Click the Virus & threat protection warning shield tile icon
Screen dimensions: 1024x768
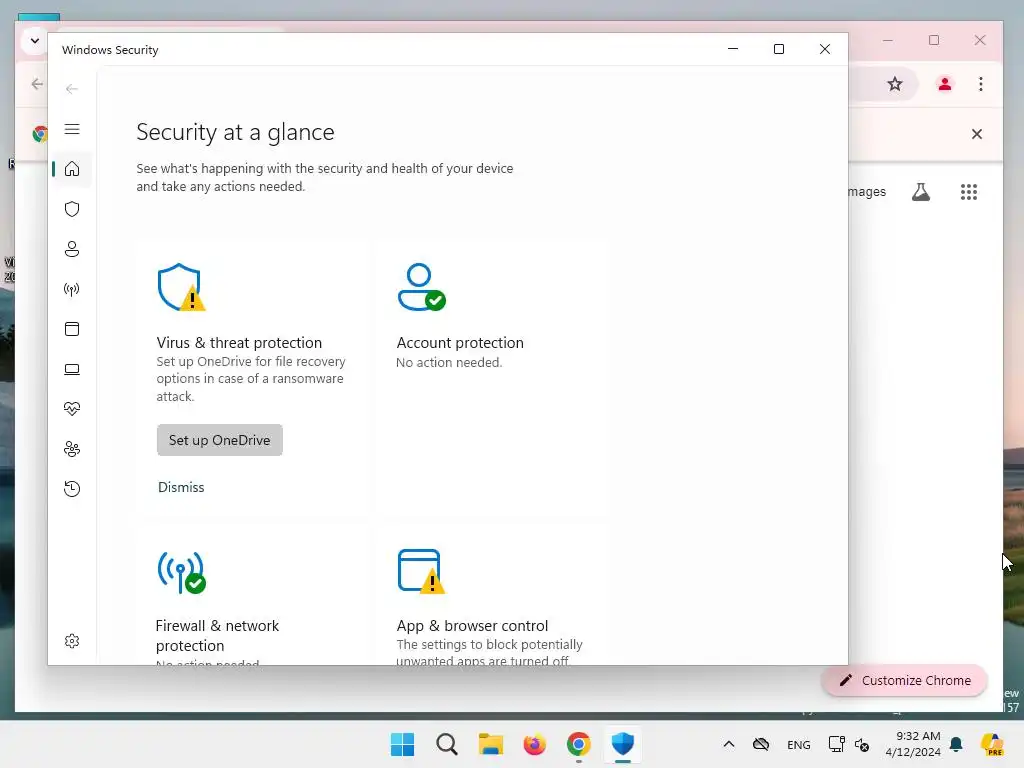click(x=181, y=287)
